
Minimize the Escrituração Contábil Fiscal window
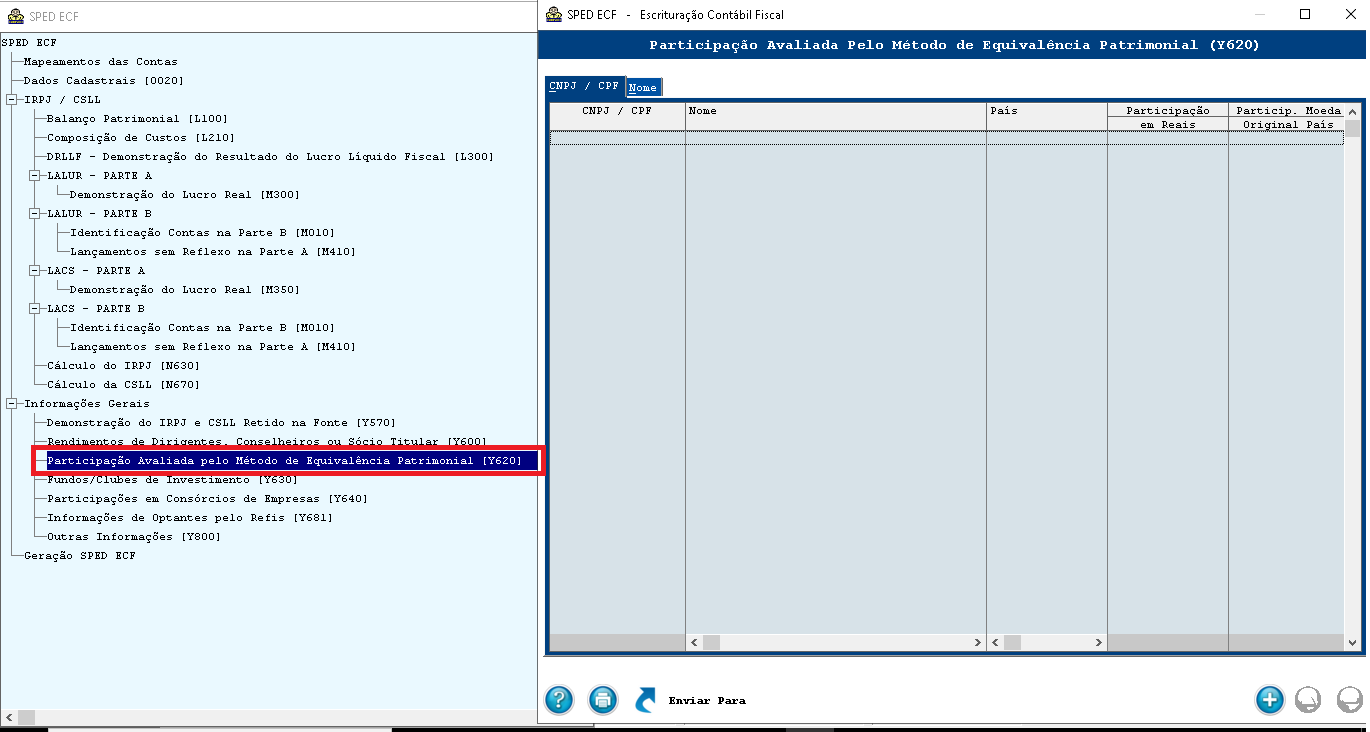(x=1259, y=14)
